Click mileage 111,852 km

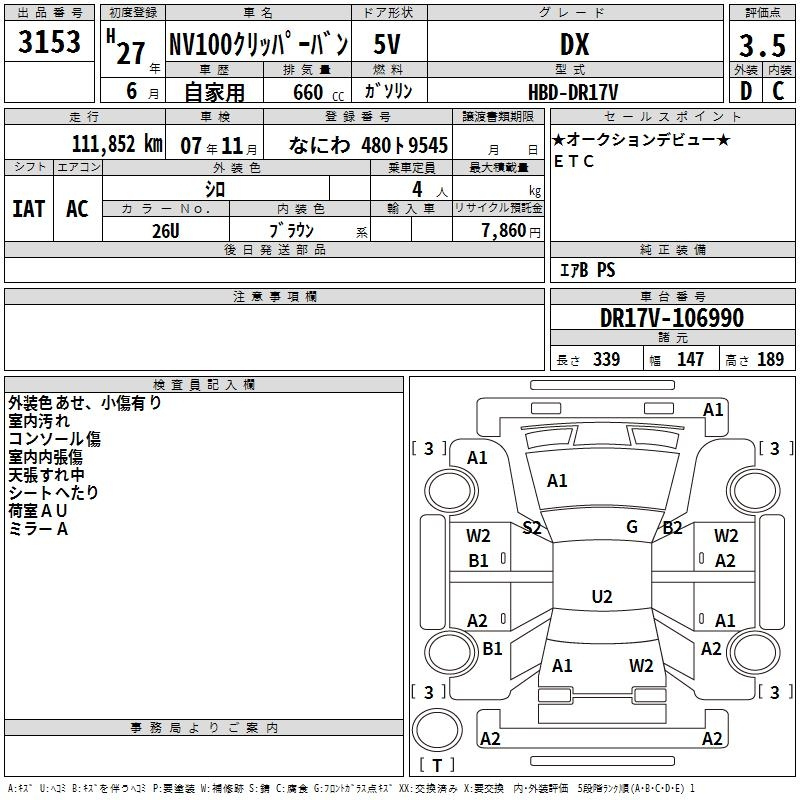pyautogui.click(x=117, y=144)
